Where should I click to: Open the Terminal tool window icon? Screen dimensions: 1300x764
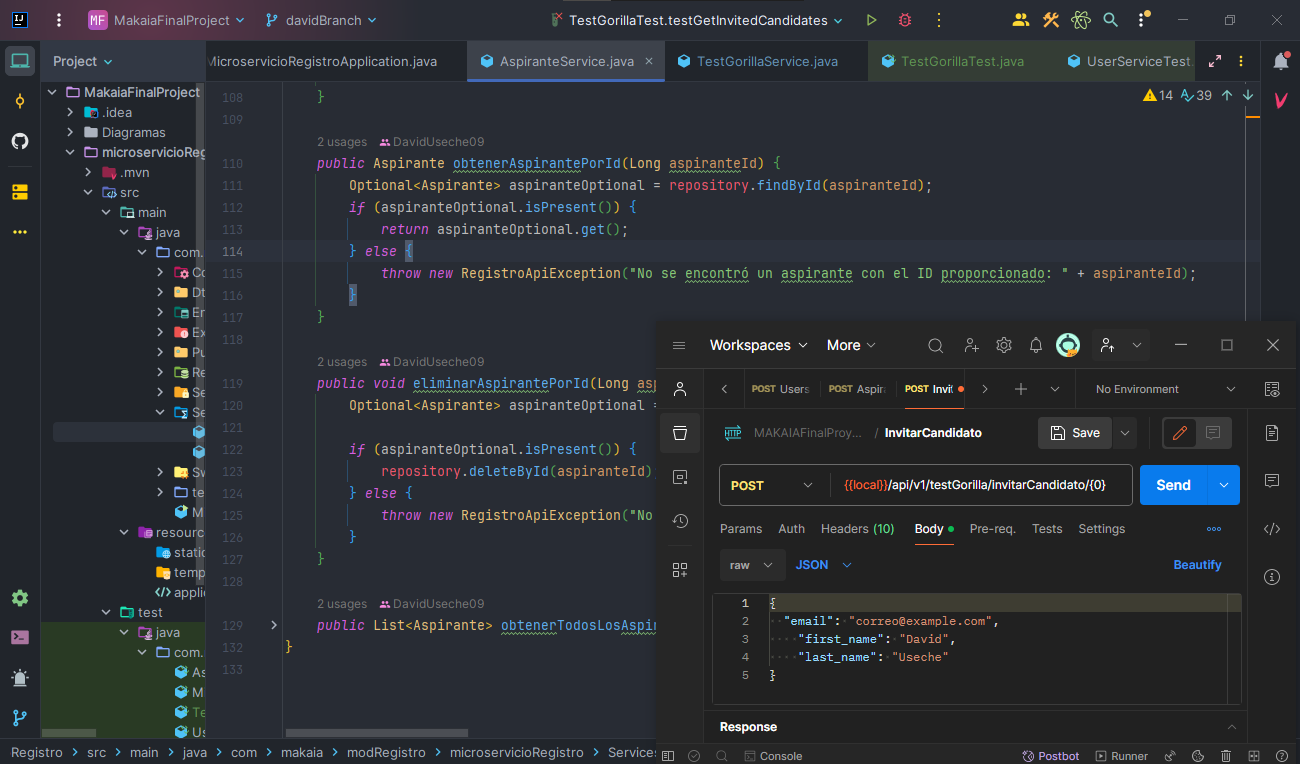pos(20,637)
